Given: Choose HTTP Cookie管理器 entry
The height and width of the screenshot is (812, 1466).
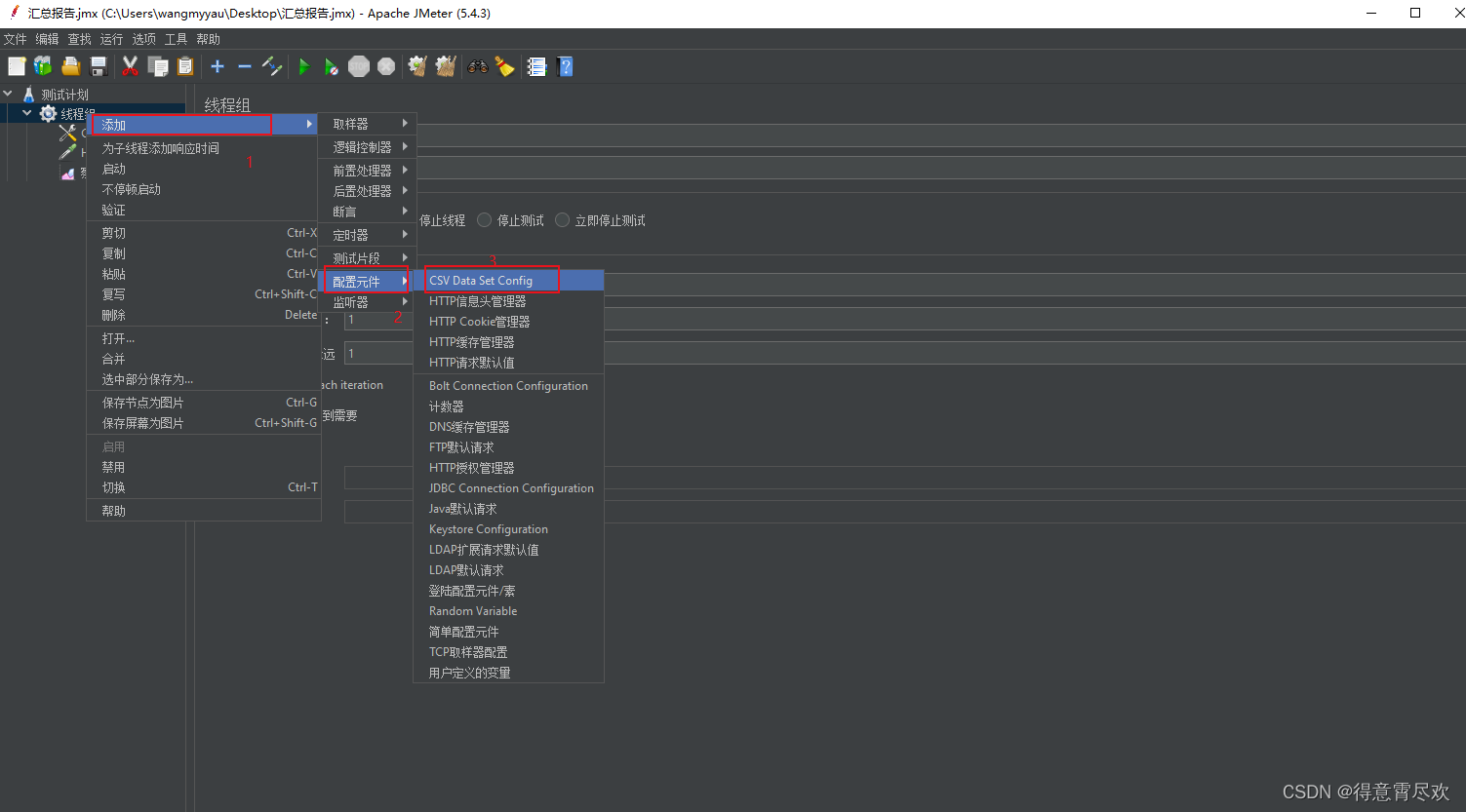Looking at the screenshot, I should pos(509,322).
